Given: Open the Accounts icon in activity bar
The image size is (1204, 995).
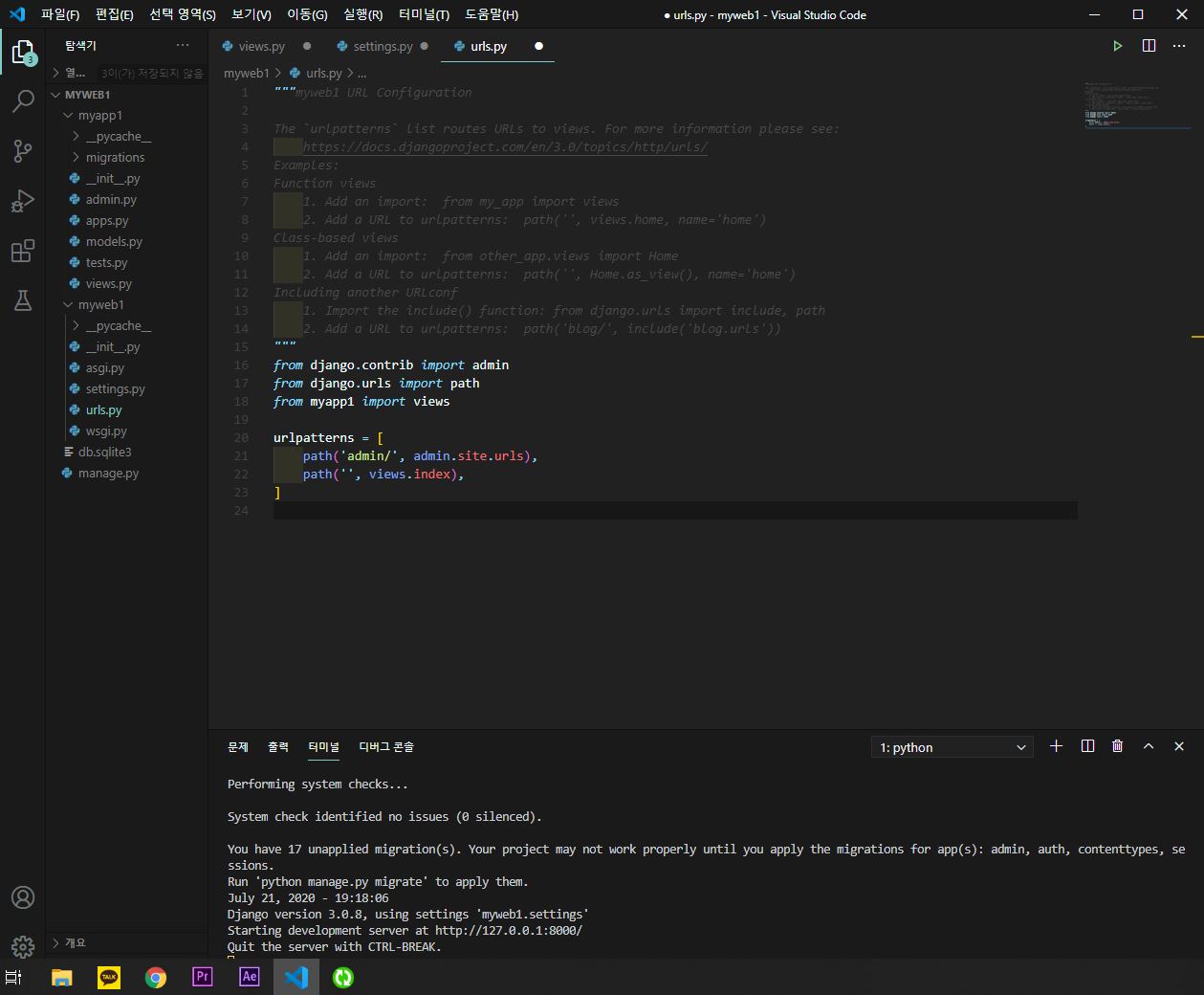Looking at the screenshot, I should (x=23, y=897).
